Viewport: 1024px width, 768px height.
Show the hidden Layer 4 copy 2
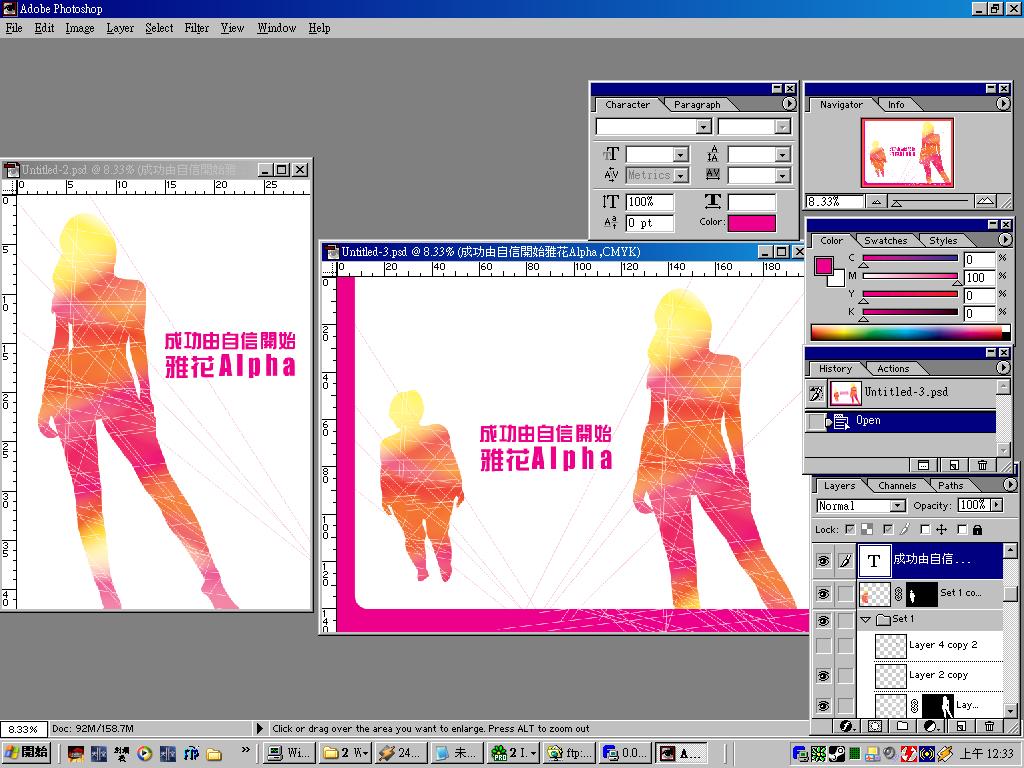coord(823,645)
